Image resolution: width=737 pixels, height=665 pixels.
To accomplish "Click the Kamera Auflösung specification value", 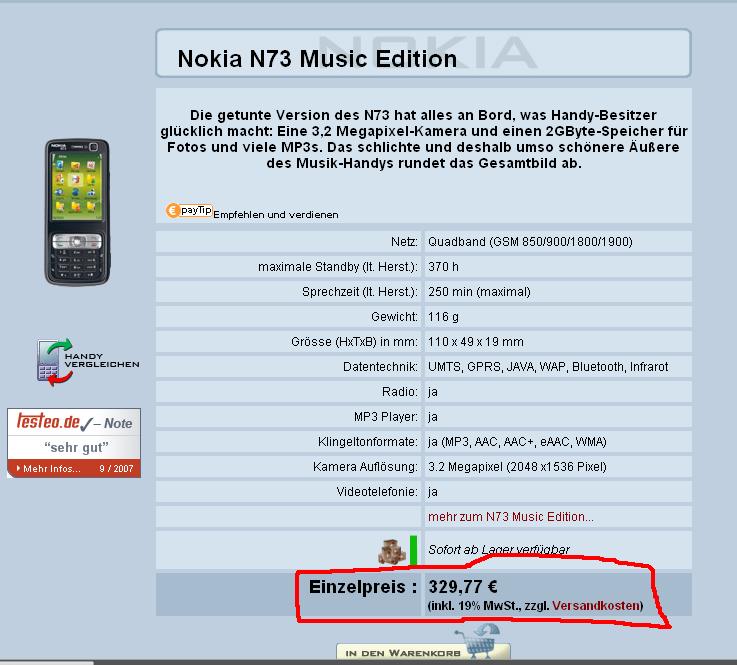I will click(517, 467).
